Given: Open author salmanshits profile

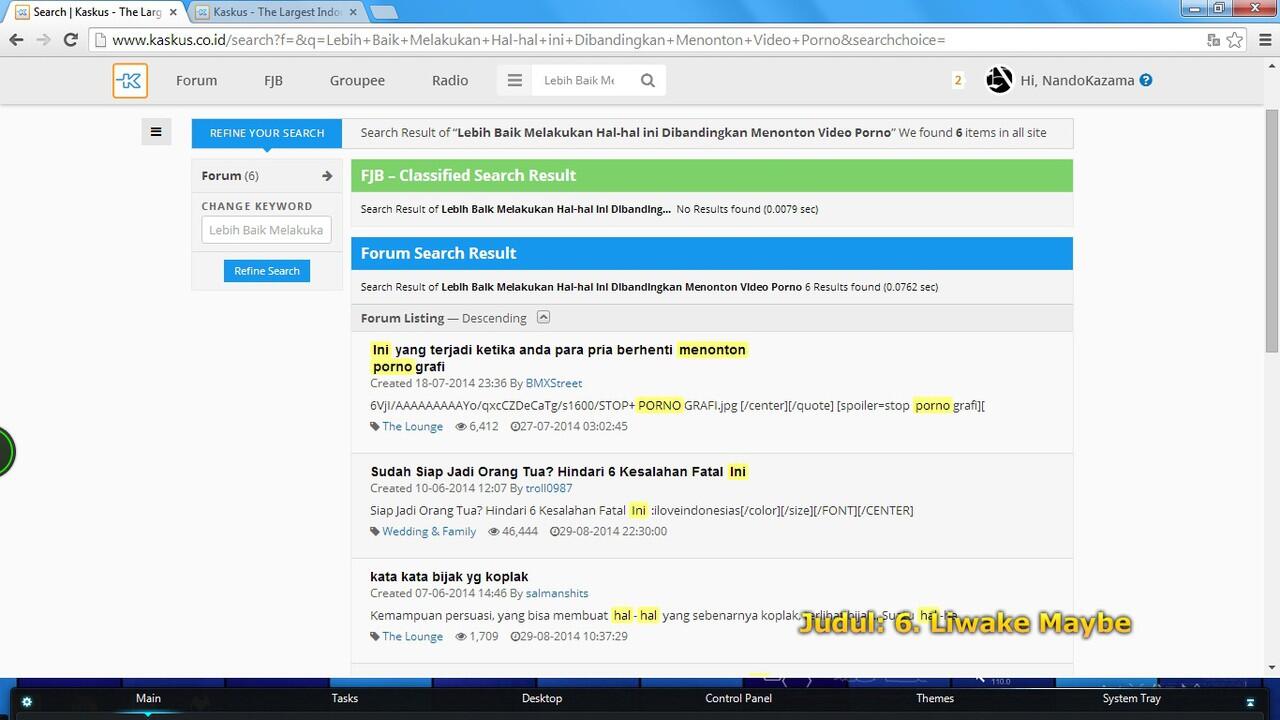Looking at the screenshot, I should [x=557, y=593].
